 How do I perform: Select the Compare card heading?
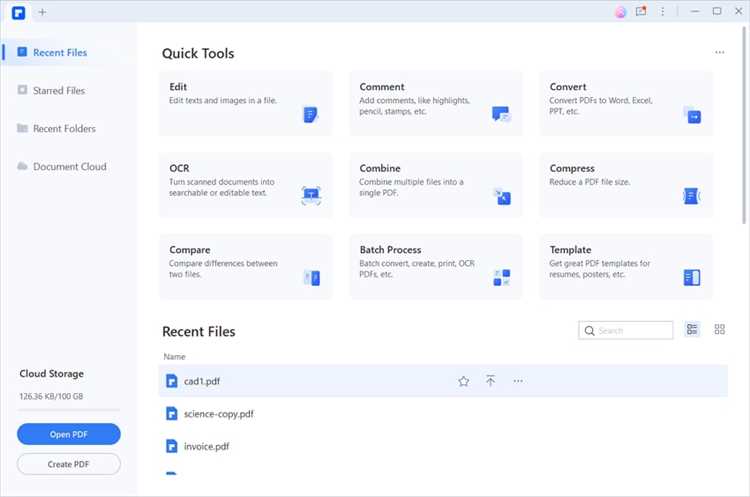190,250
